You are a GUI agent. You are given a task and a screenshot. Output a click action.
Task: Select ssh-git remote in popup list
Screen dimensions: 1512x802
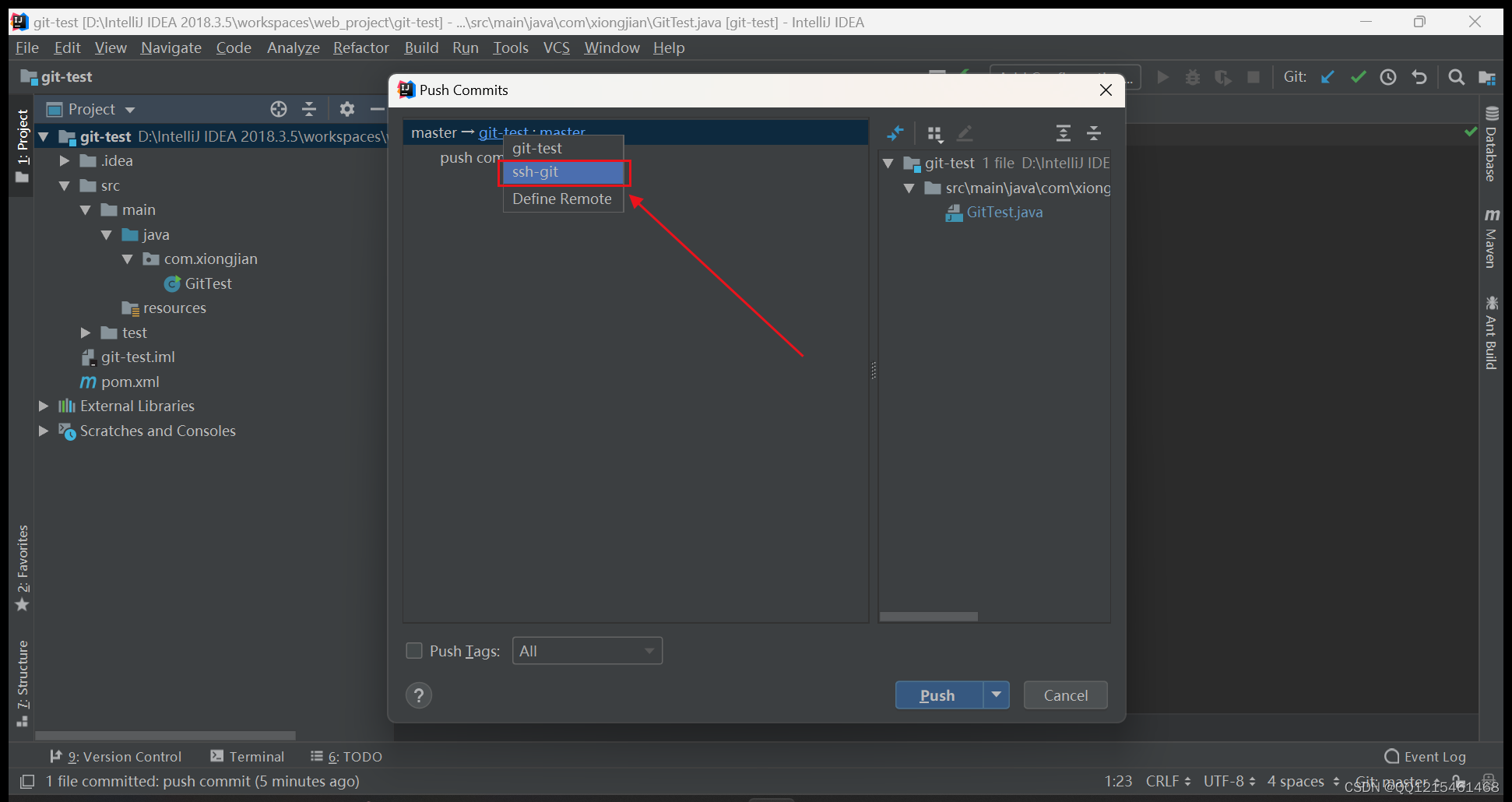point(564,172)
